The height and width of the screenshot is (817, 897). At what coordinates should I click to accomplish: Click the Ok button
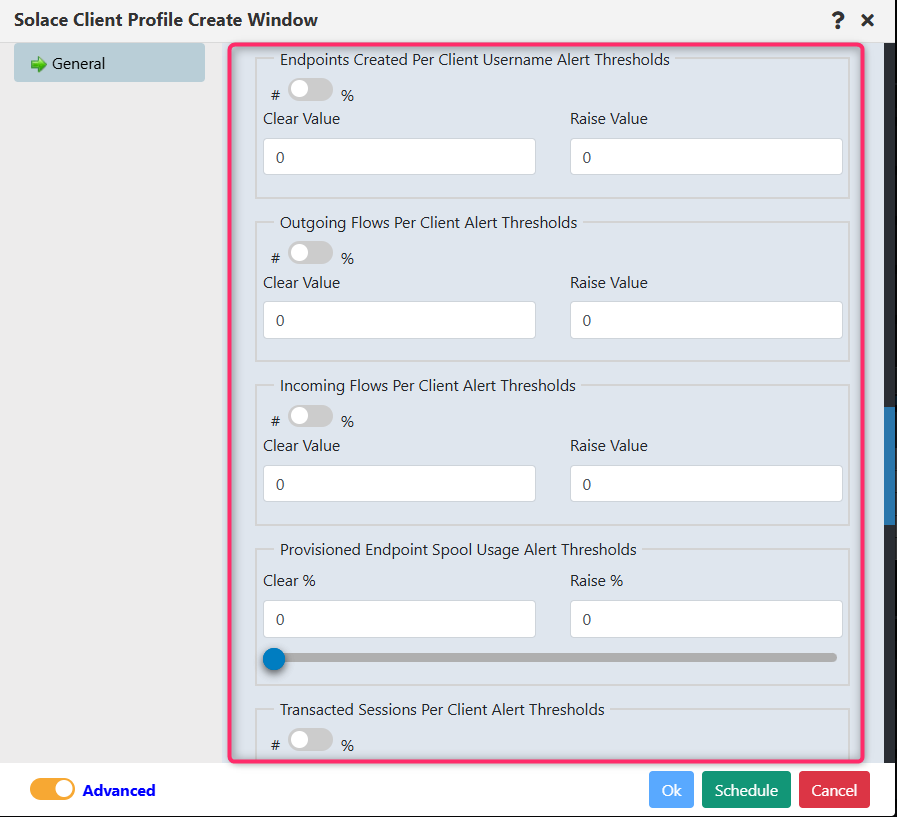[x=671, y=790]
